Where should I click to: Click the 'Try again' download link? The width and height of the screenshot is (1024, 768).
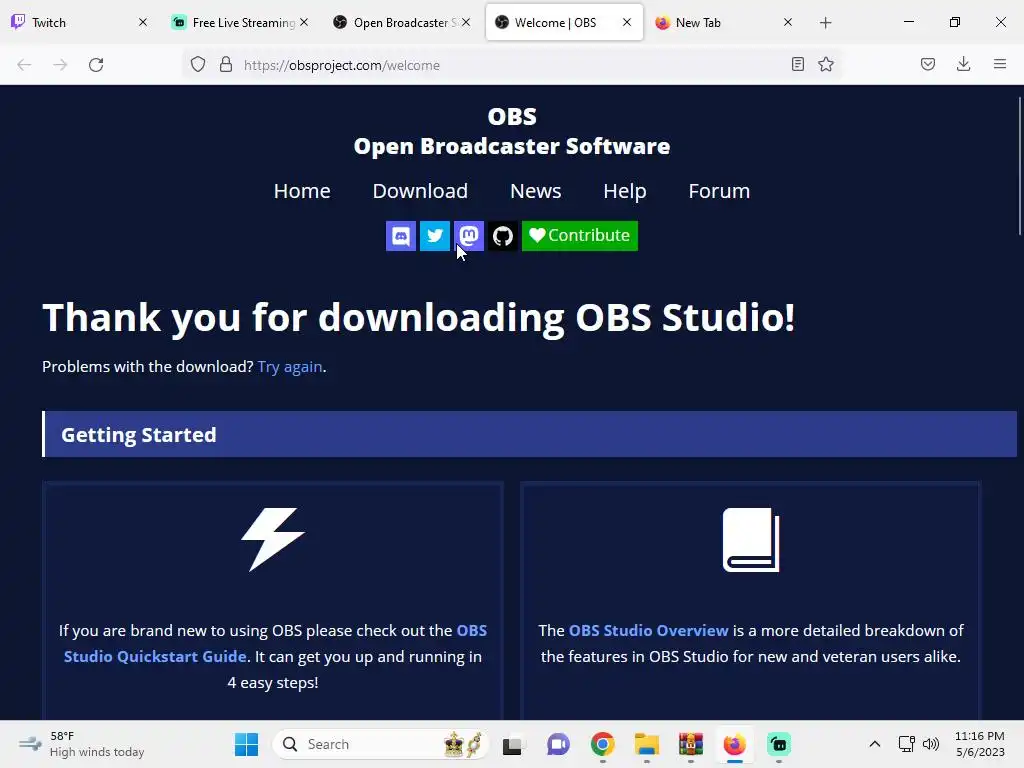click(x=290, y=367)
